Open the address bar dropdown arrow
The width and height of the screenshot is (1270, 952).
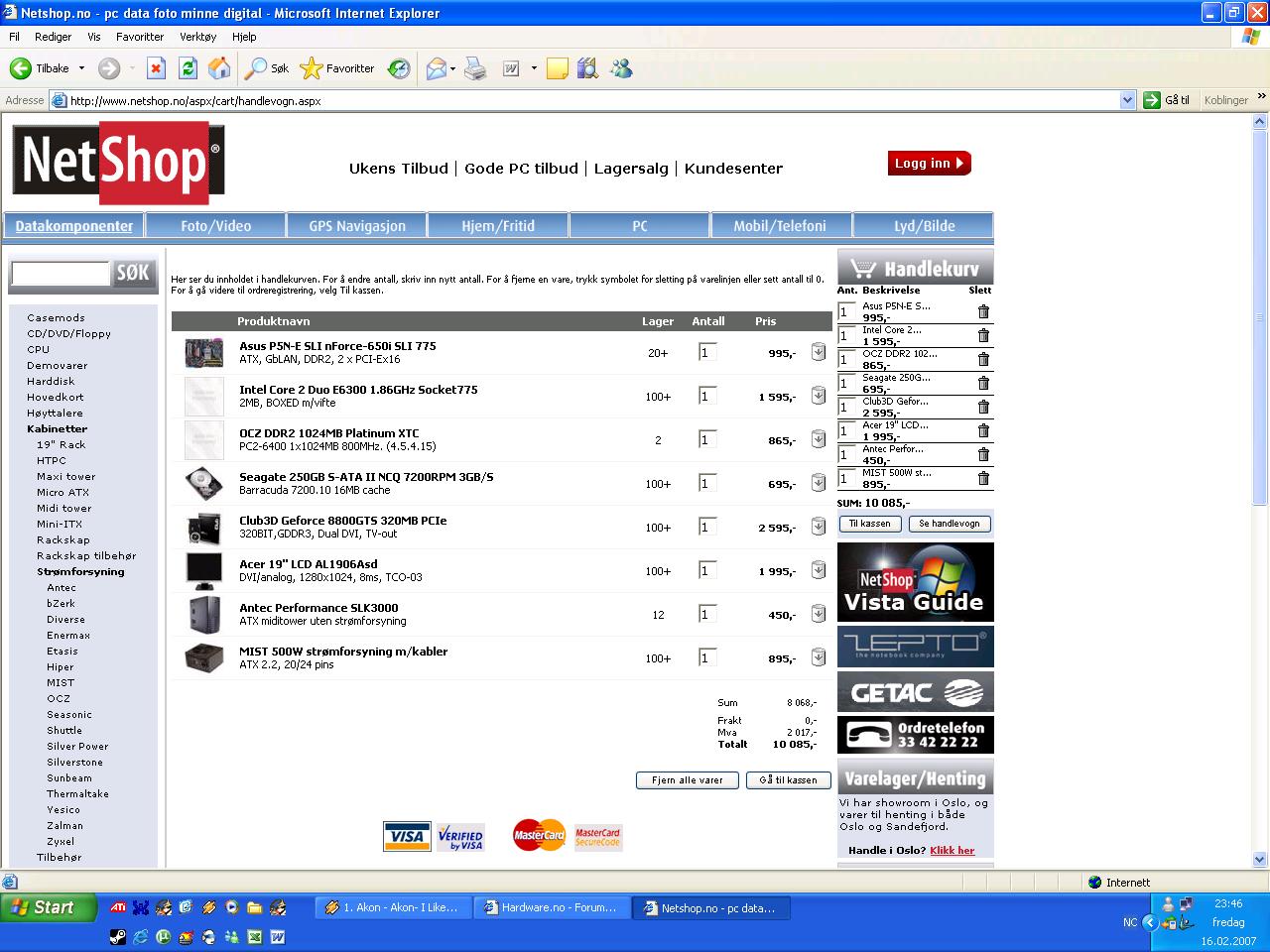point(1127,100)
